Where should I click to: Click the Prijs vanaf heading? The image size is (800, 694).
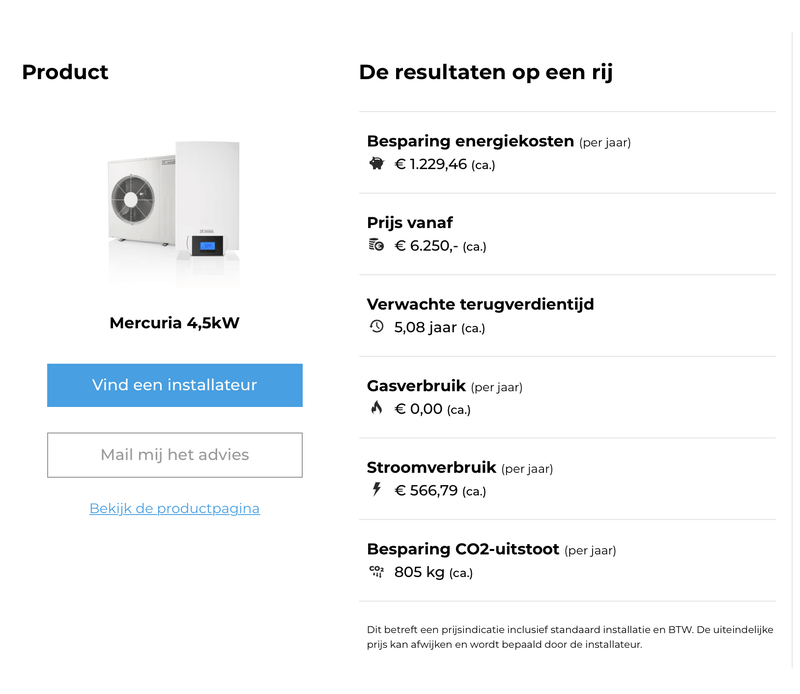point(410,222)
